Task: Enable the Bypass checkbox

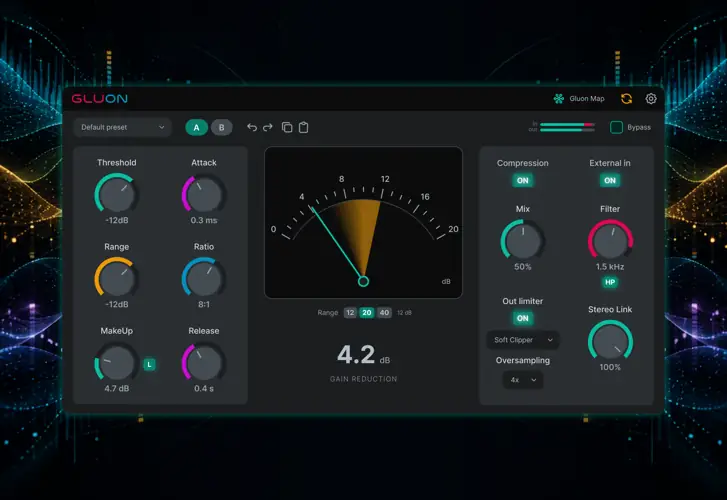Action: coord(616,127)
